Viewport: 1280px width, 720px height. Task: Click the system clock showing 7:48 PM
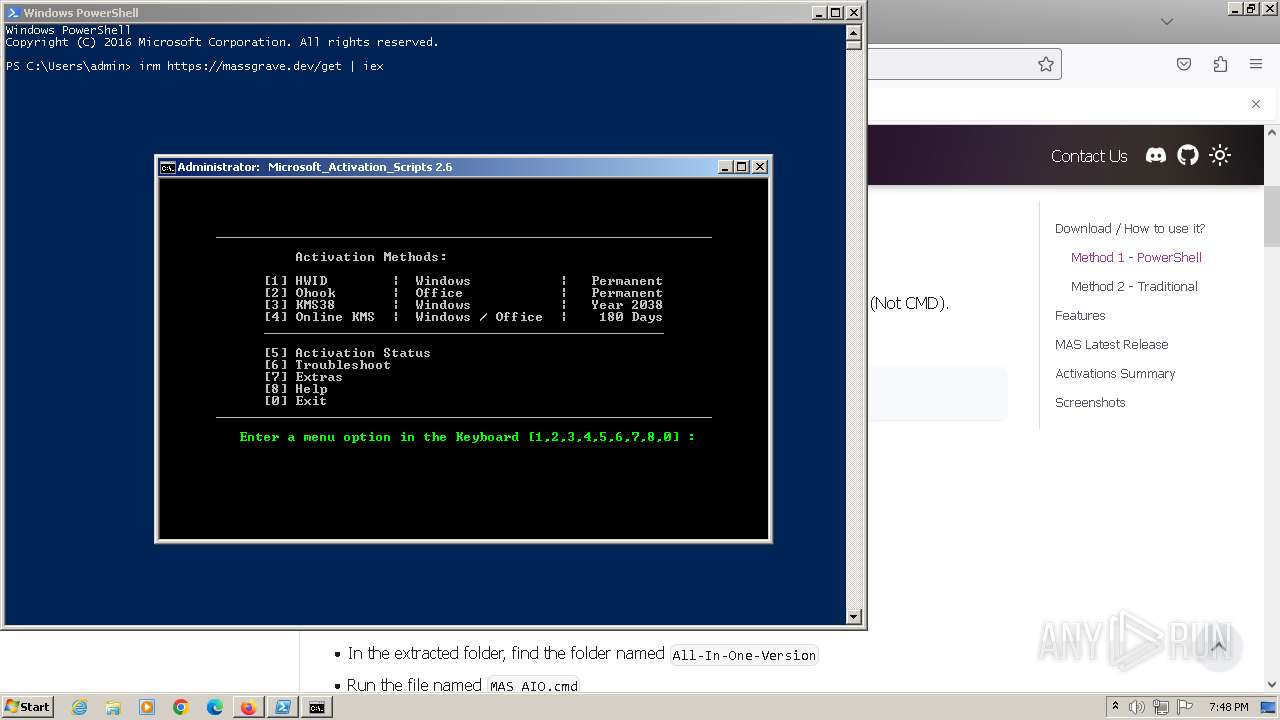1228,707
